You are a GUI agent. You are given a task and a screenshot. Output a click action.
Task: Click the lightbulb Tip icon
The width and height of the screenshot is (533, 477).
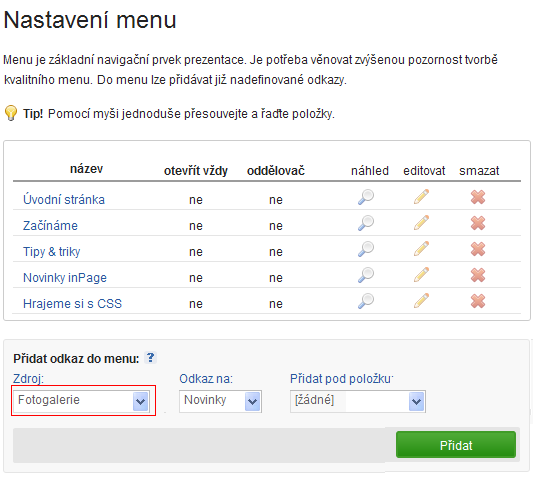pyautogui.click(x=11, y=113)
